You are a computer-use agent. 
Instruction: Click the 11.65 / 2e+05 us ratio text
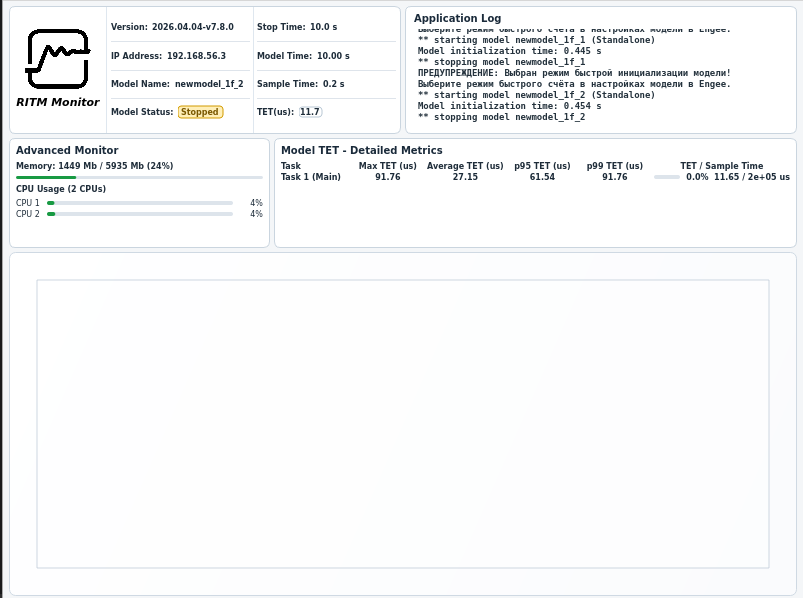pyautogui.click(x=752, y=177)
